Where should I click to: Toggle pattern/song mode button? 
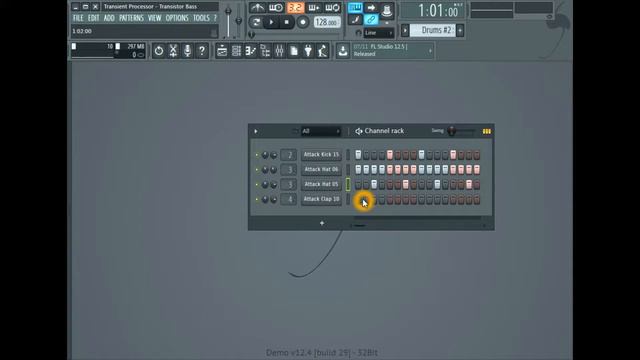256,22
